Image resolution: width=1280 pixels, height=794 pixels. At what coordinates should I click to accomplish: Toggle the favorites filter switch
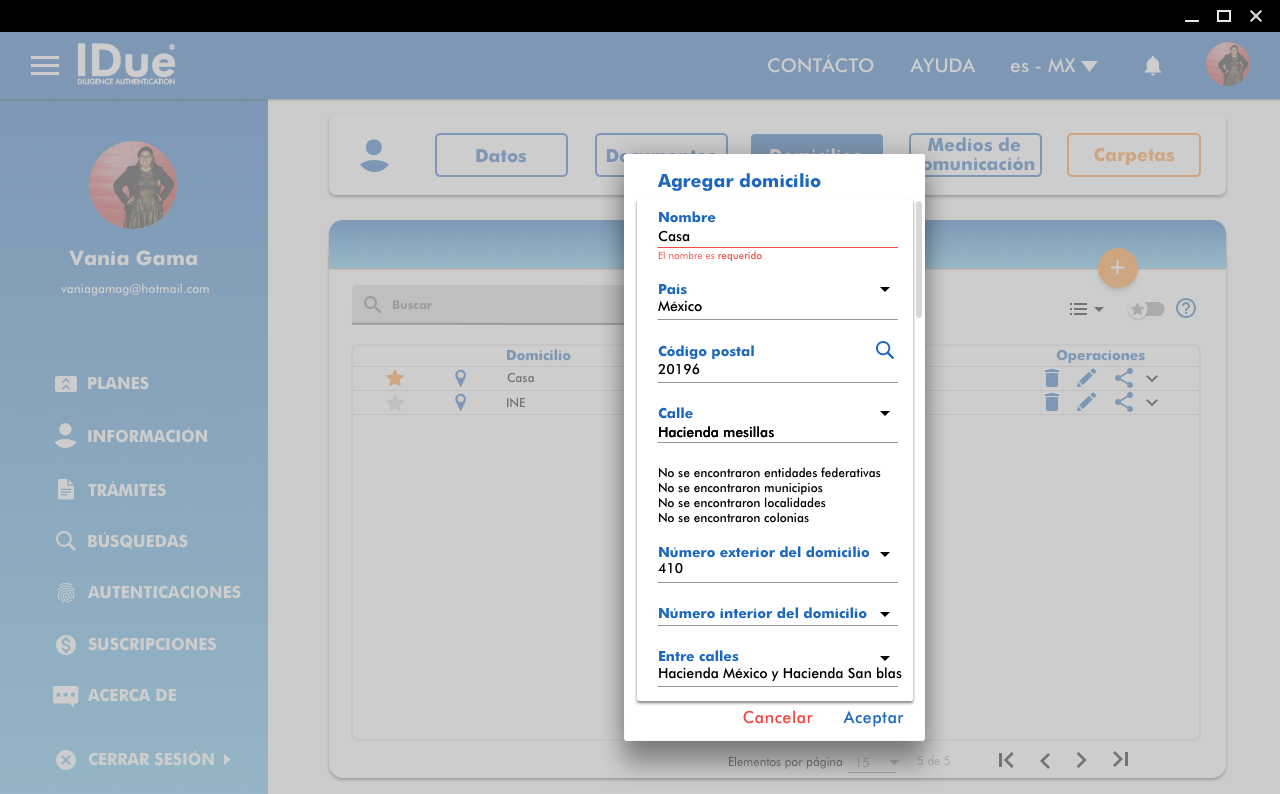[x=1146, y=309]
